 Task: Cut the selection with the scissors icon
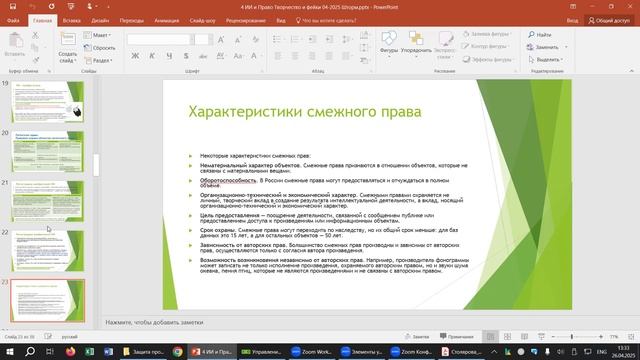click(36, 36)
